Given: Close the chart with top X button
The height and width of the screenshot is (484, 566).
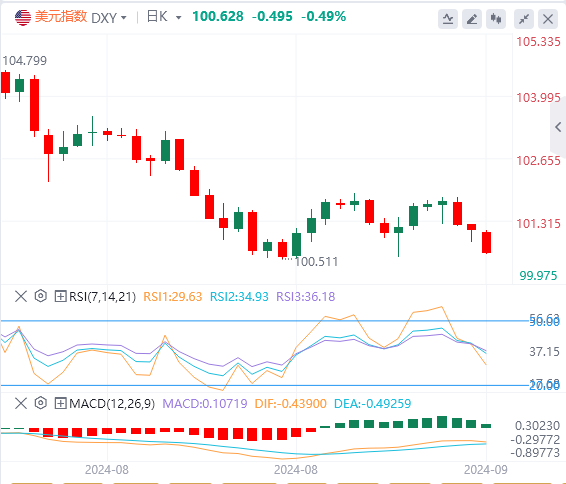Looking at the screenshot, I should [548, 19].
